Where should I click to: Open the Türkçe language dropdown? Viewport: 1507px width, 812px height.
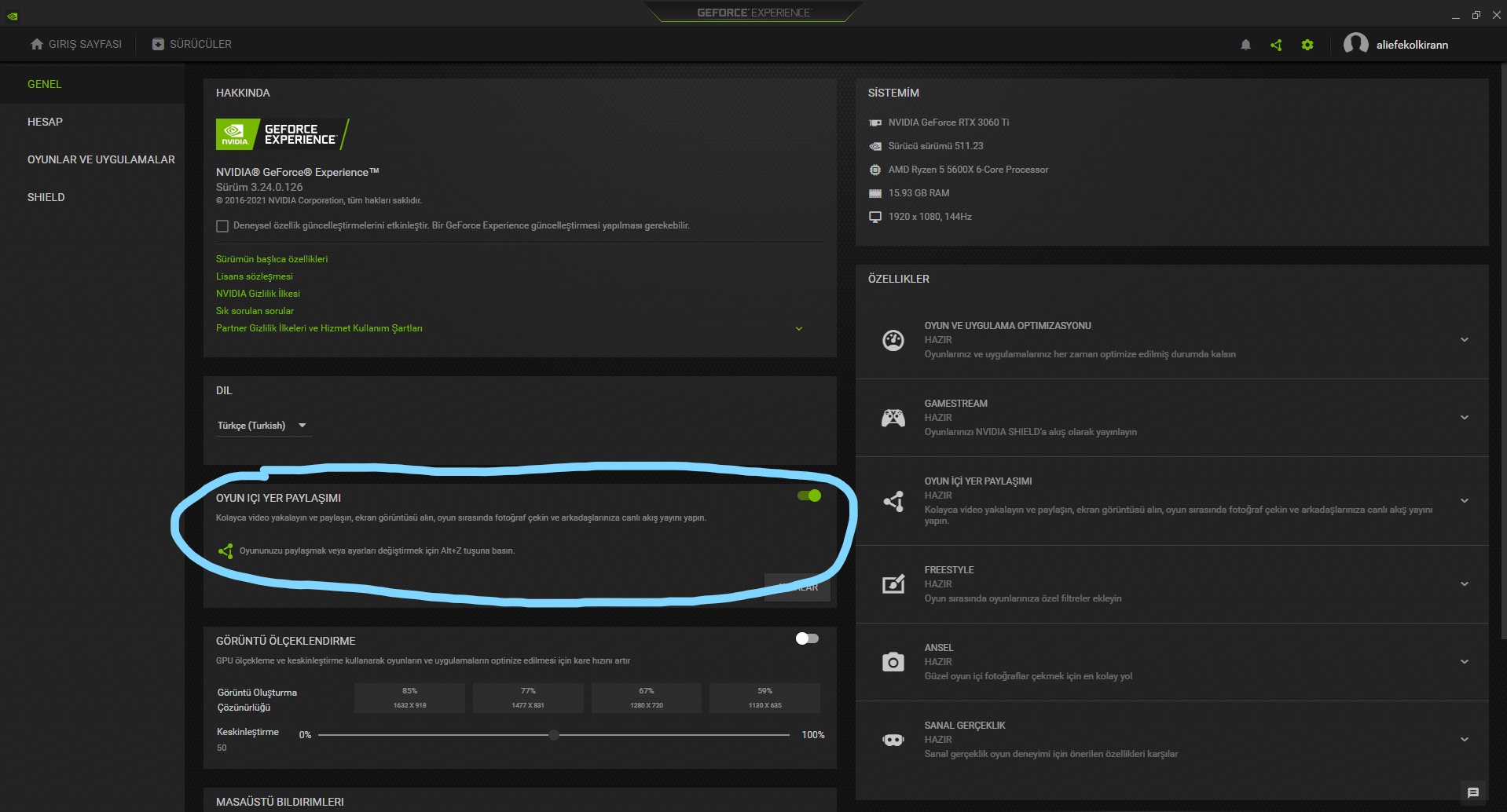point(262,426)
